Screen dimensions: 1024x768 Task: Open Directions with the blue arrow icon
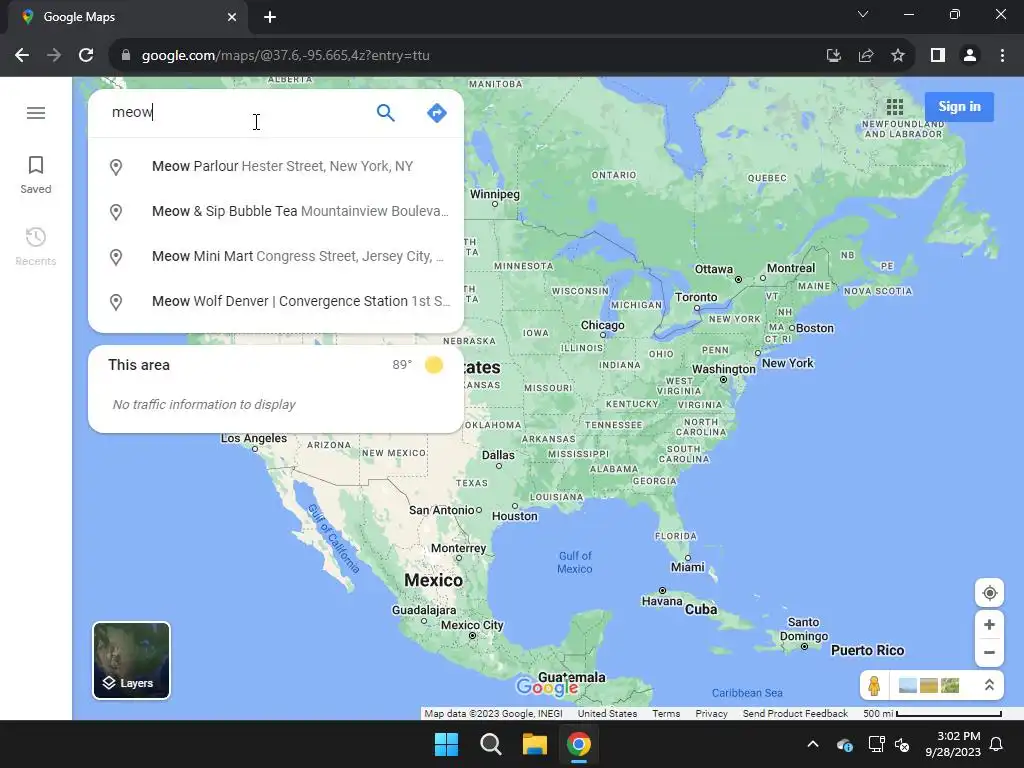click(x=437, y=113)
